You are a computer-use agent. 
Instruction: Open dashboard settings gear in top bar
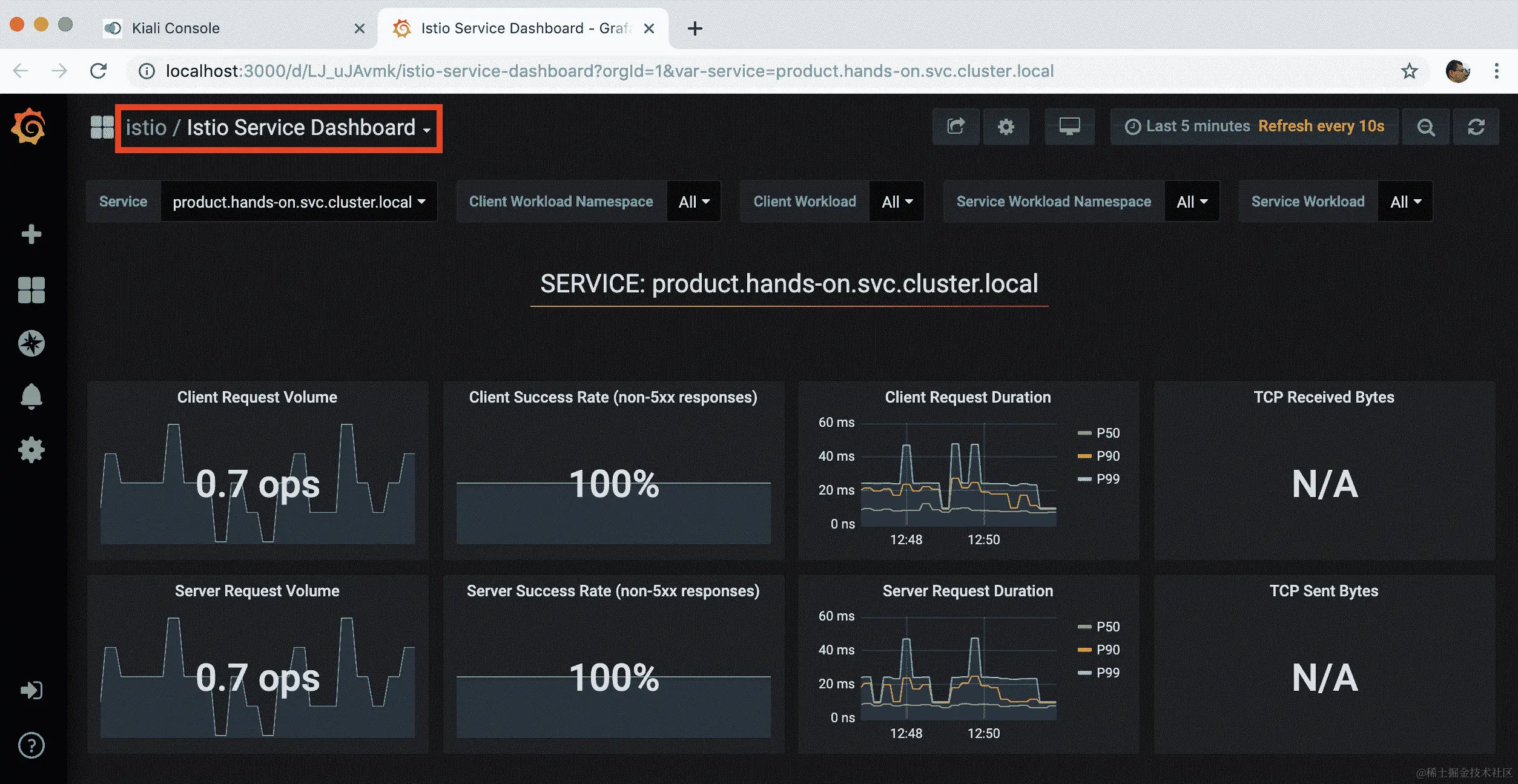tap(1006, 127)
